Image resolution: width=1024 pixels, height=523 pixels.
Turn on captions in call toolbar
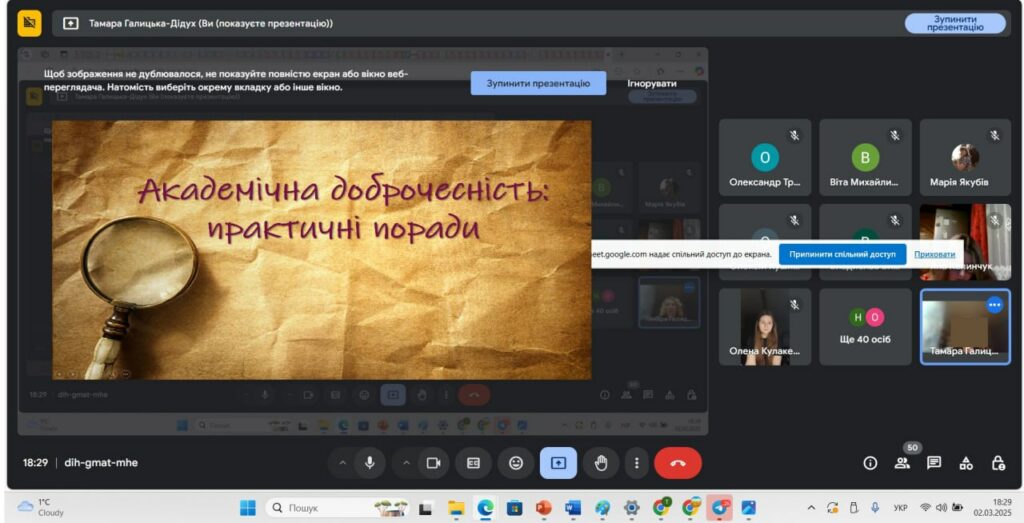point(474,463)
